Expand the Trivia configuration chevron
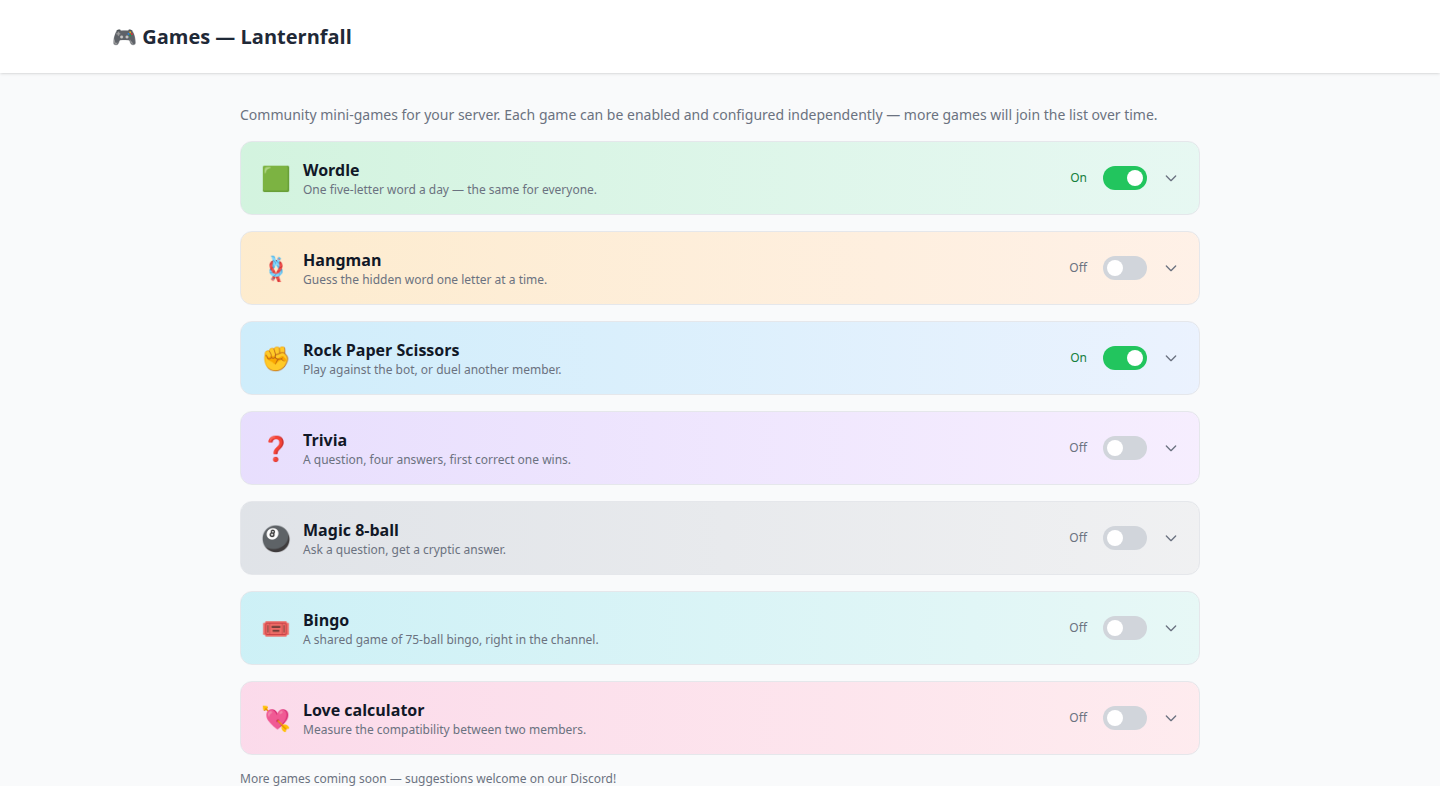This screenshot has width=1440, height=786. tap(1171, 448)
